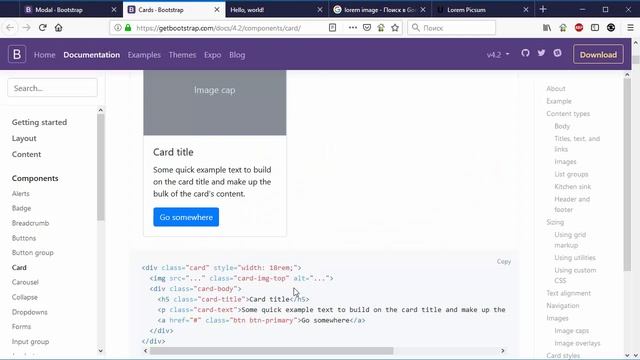
Task: Click the Download button
Action: click(598, 54)
